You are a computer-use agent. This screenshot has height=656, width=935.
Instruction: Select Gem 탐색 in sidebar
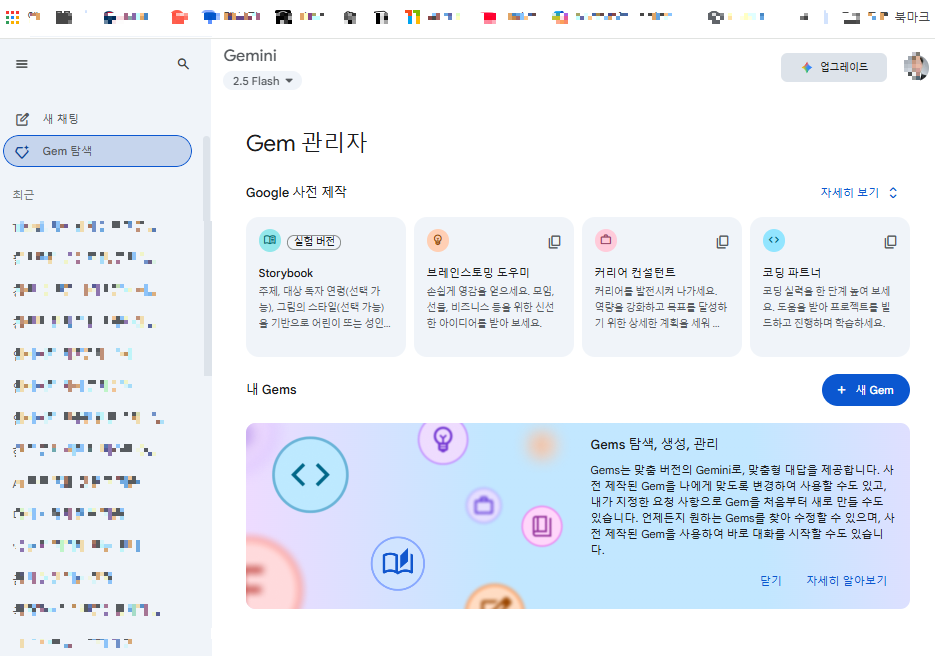click(x=97, y=151)
